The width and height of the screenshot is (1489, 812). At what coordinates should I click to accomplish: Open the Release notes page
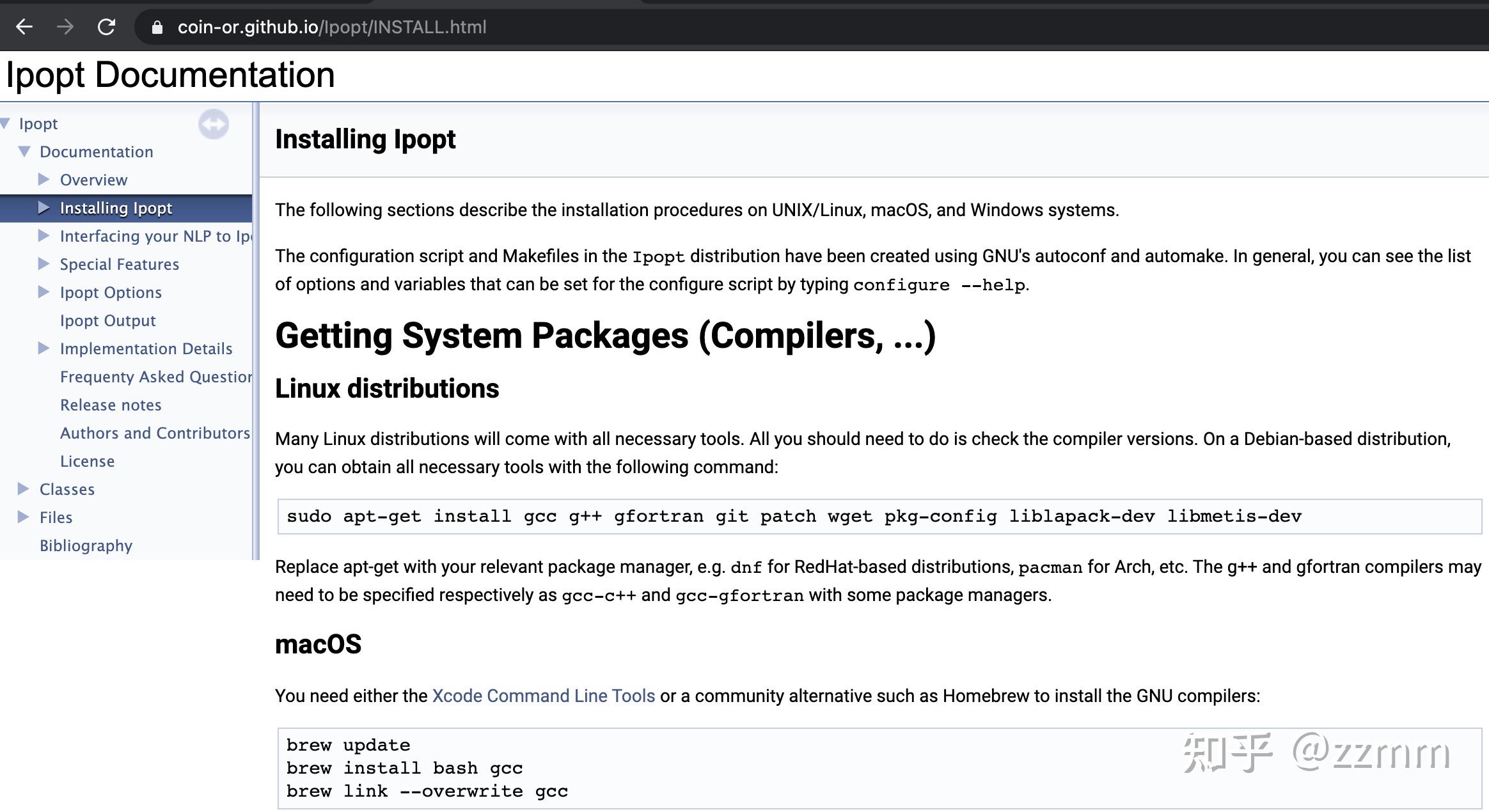110,405
